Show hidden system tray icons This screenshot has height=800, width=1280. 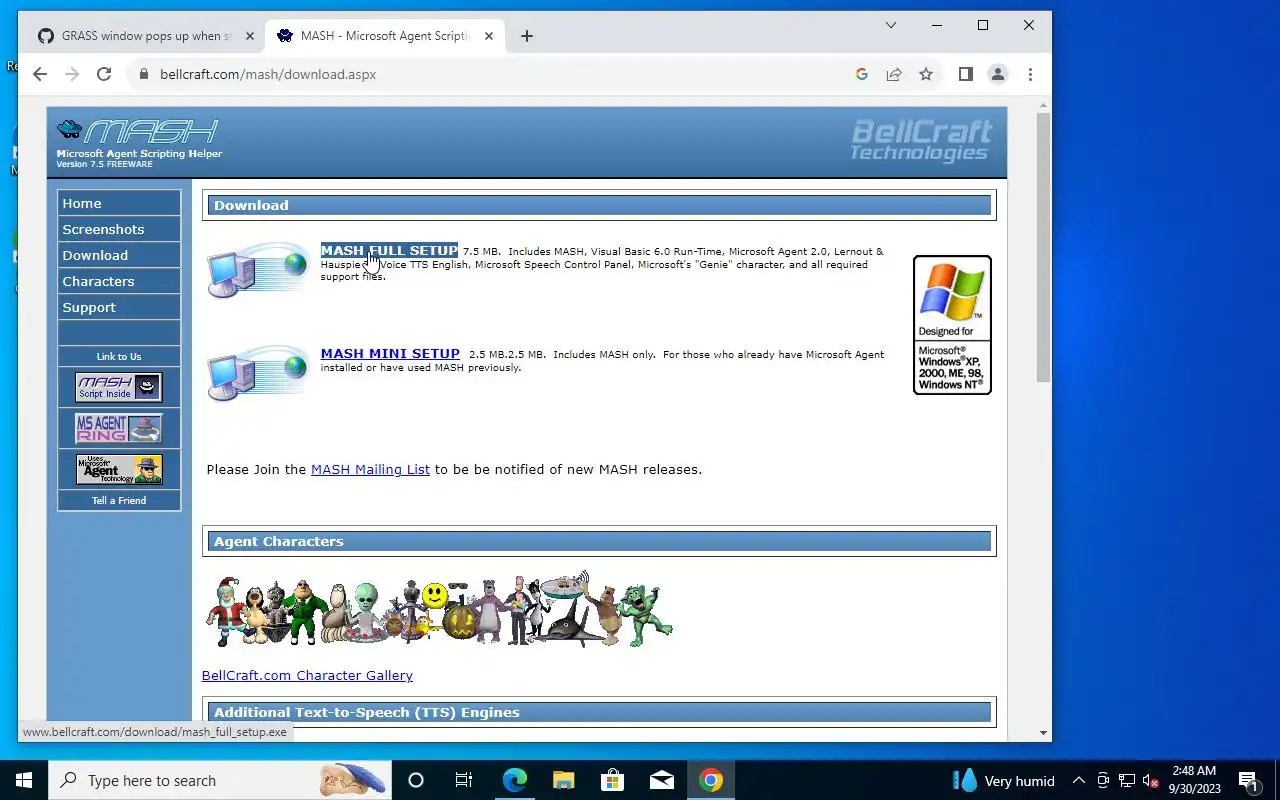1079,780
